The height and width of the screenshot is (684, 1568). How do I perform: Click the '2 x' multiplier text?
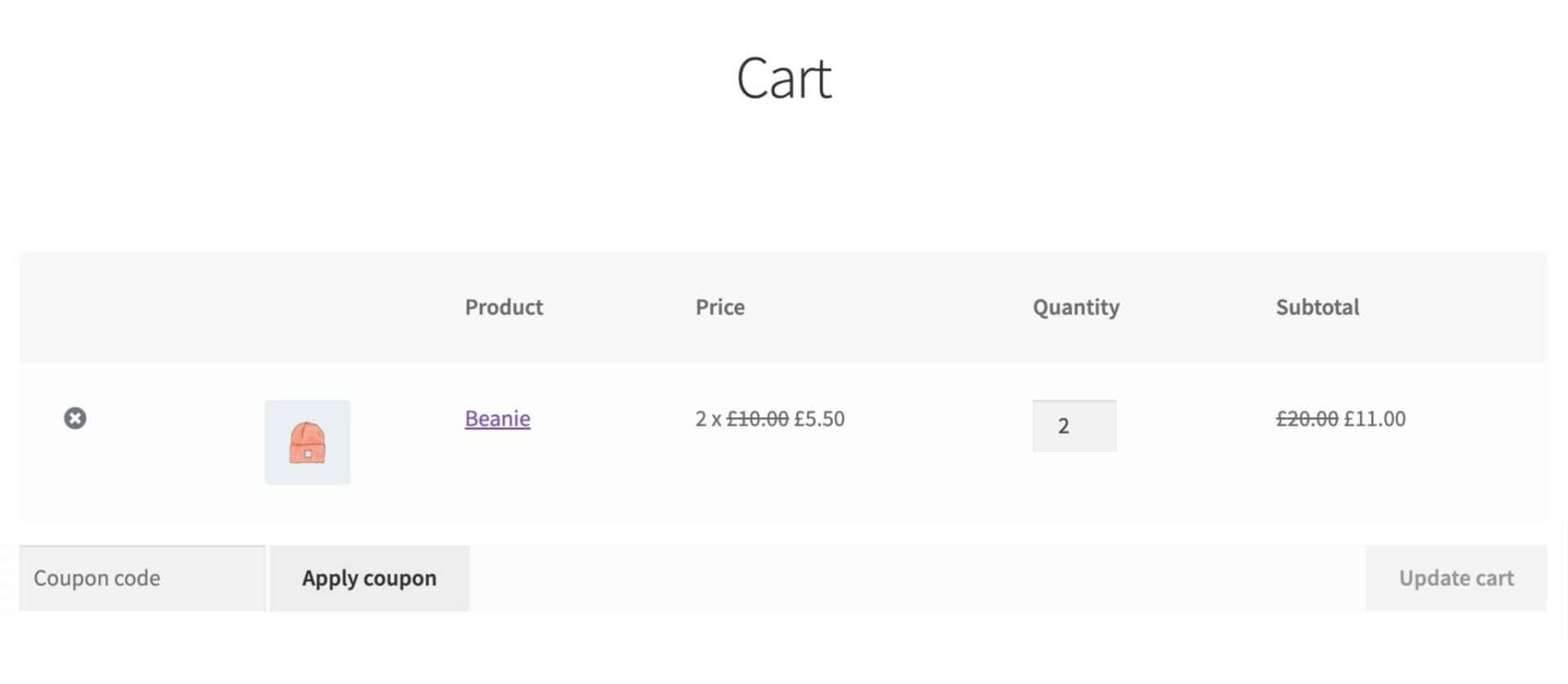pos(708,418)
